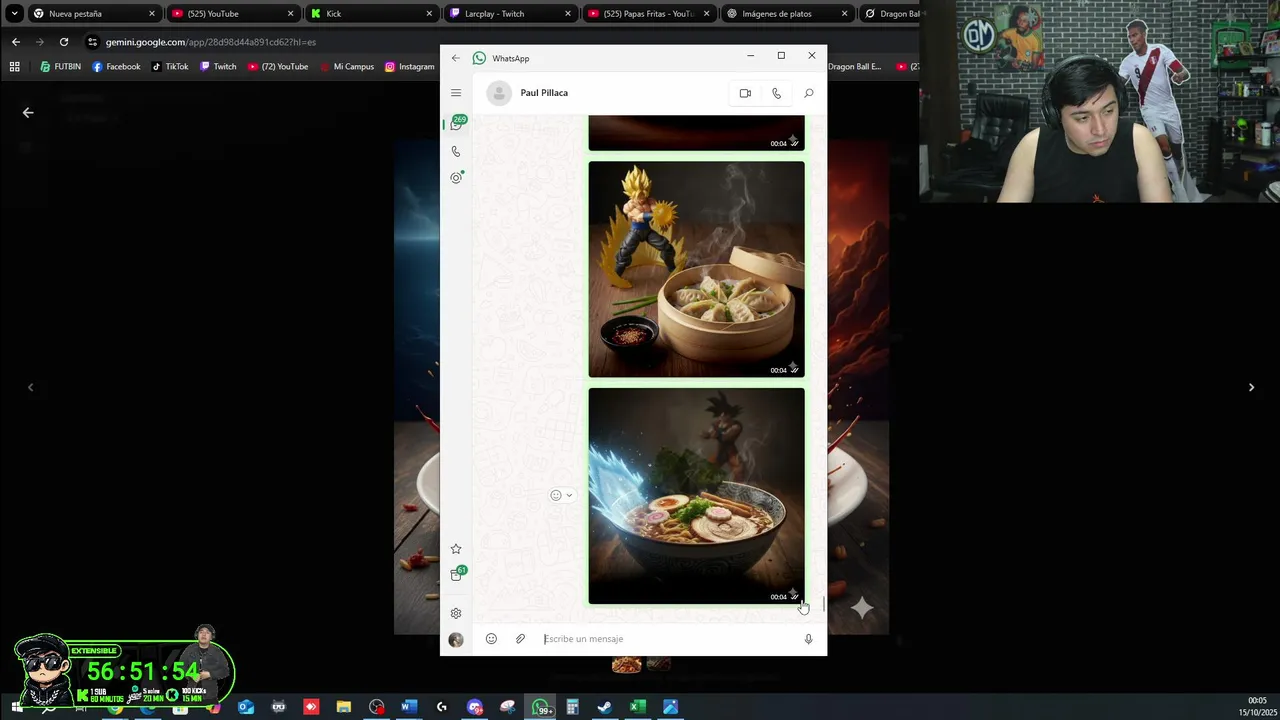Click the attach file paperclip icon
The image size is (1280, 720).
tap(520, 639)
